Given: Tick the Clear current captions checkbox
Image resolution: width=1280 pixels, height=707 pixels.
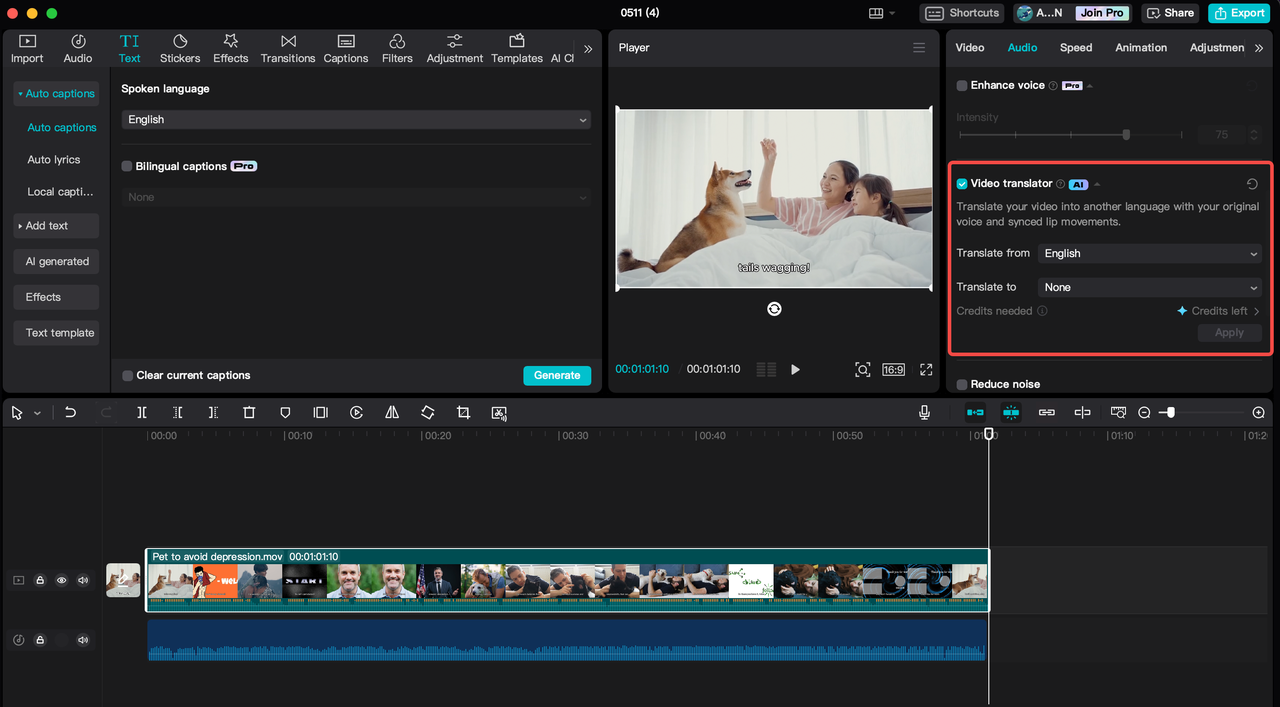Looking at the screenshot, I should pyautogui.click(x=127, y=375).
